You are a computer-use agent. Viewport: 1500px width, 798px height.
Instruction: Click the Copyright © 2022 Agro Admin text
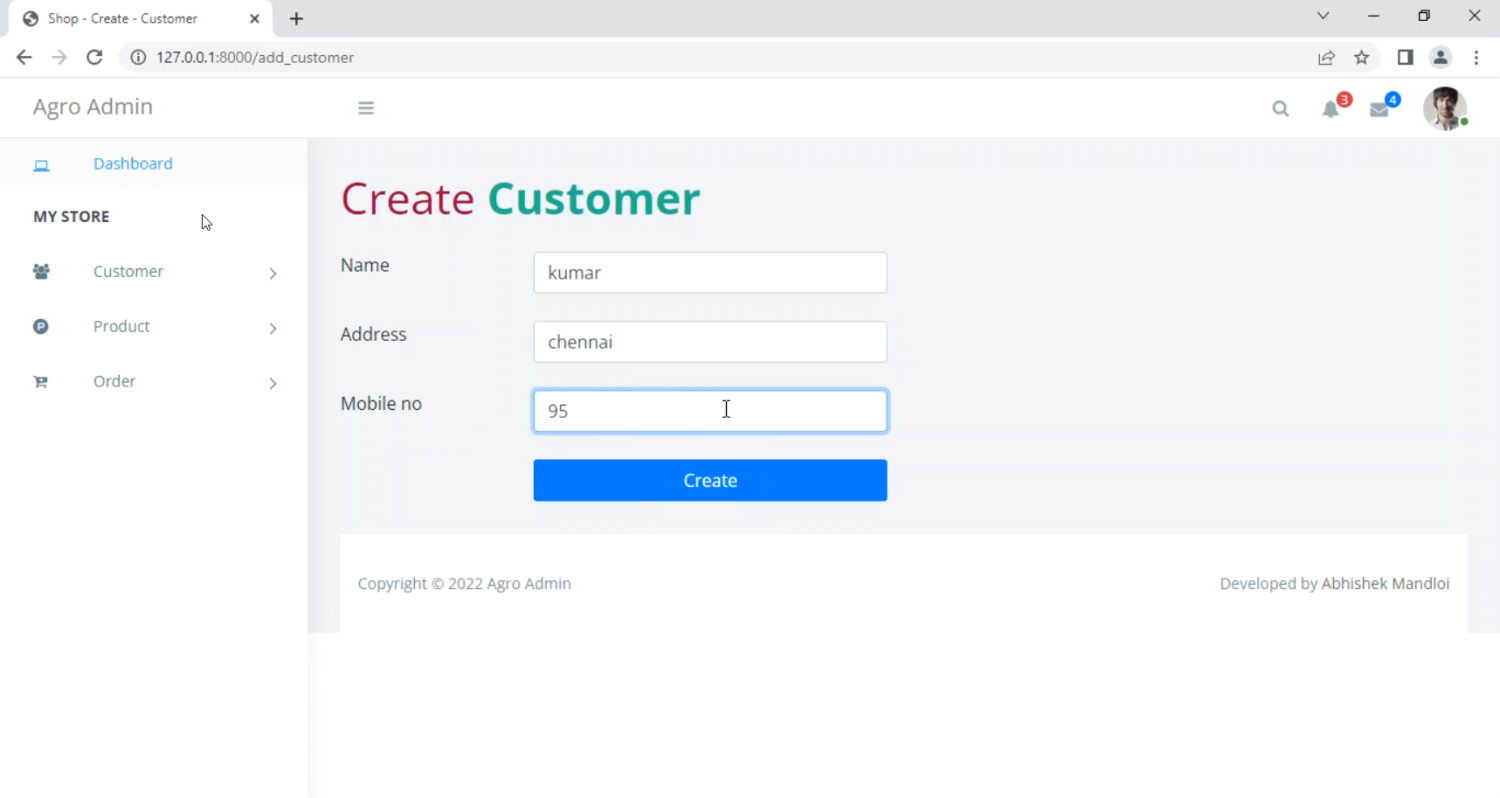coord(464,583)
